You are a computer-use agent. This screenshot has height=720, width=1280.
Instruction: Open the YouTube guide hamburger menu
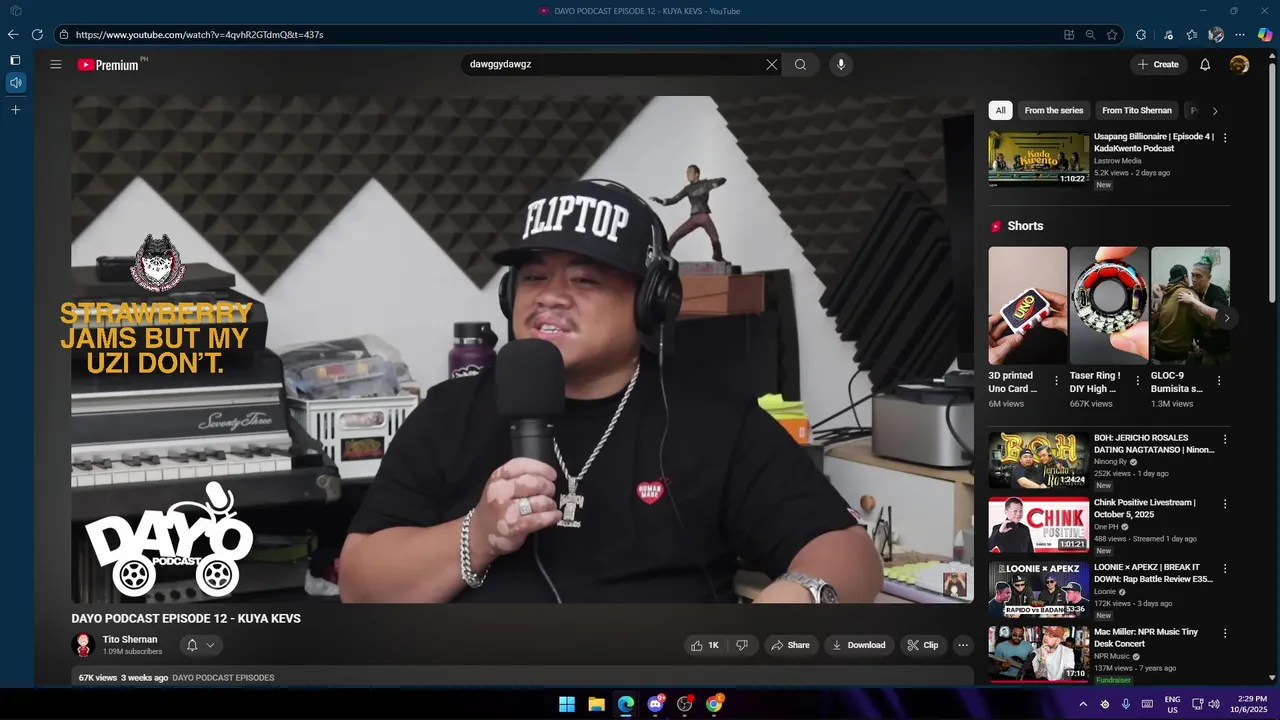56,64
